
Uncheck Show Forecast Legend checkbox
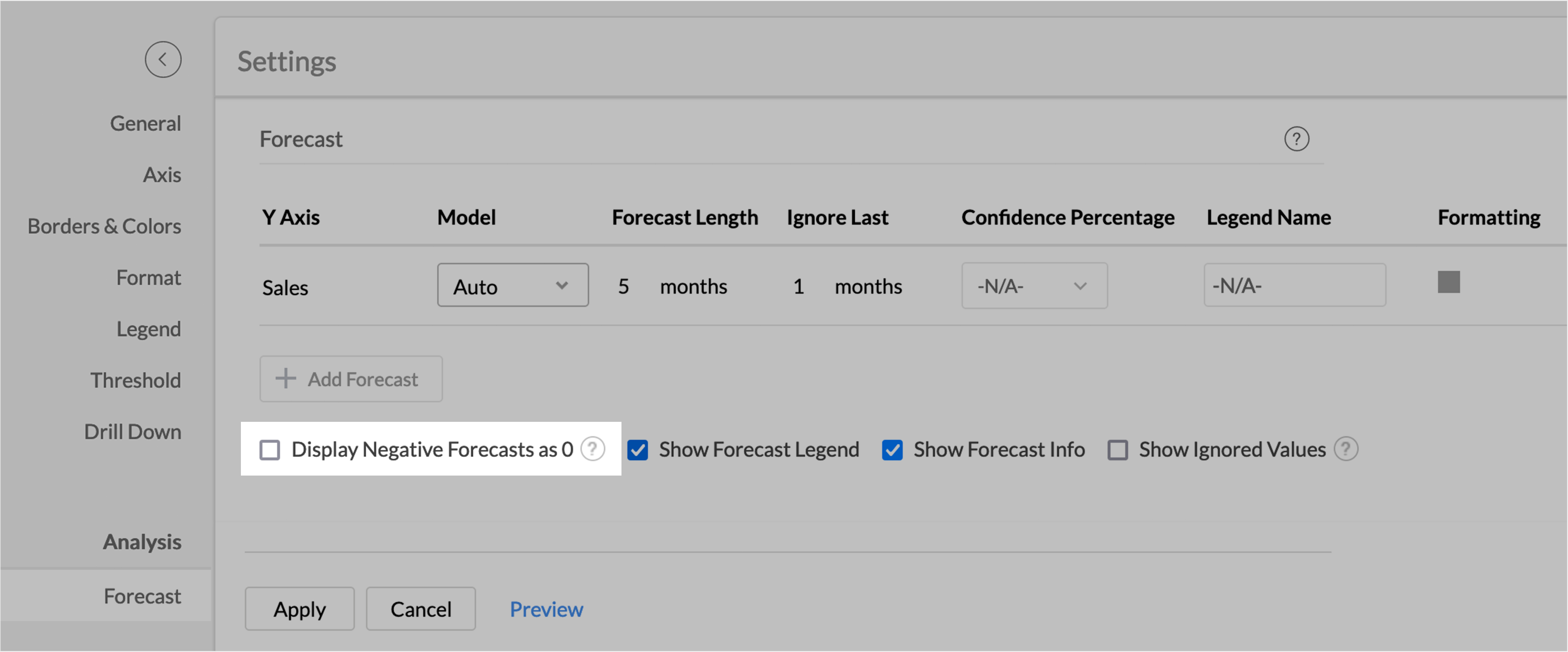point(637,450)
